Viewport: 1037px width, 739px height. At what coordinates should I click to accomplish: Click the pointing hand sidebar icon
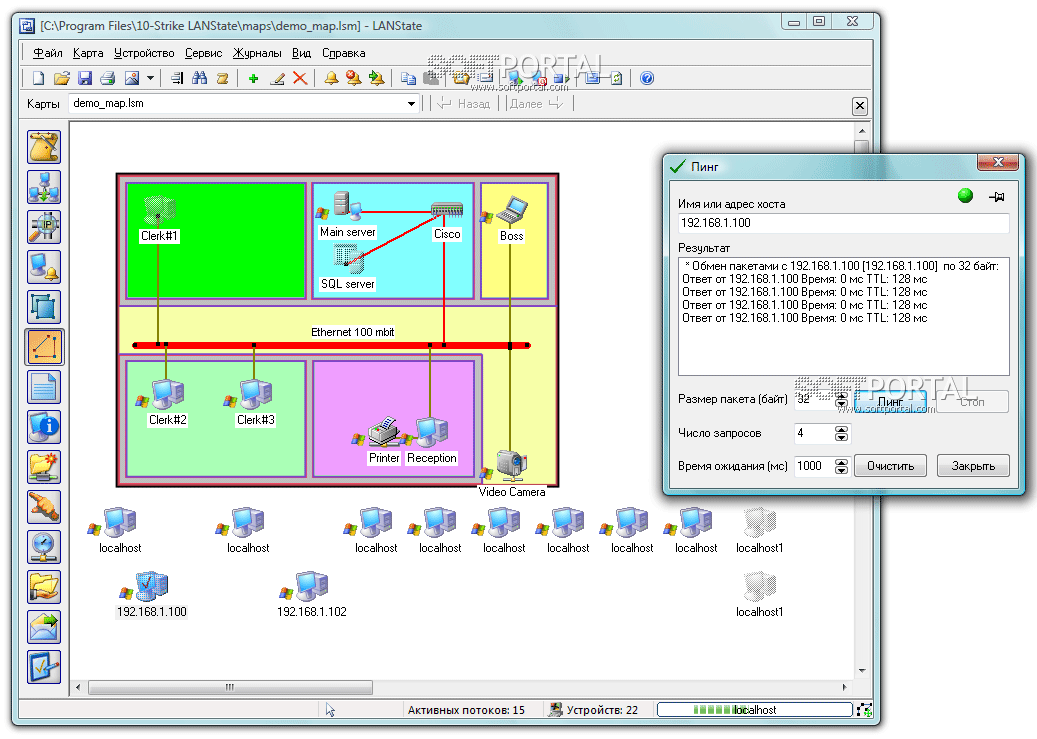click(x=44, y=507)
